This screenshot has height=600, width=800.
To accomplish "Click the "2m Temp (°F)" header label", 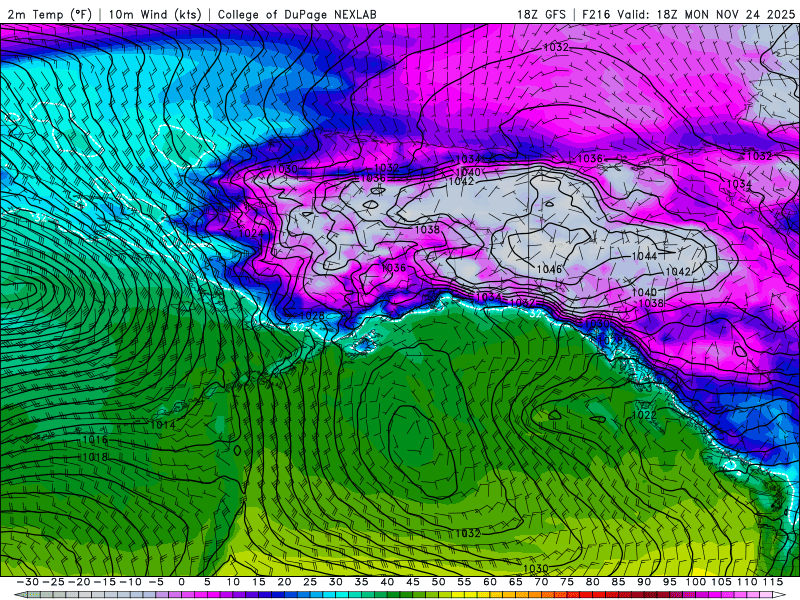I will pos(49,14).
